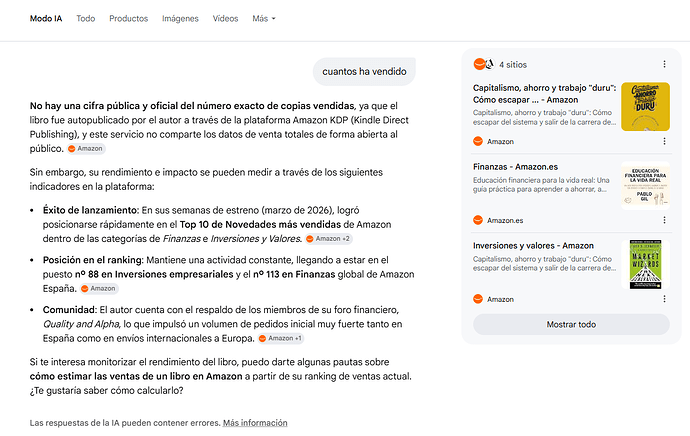Click the '4 sitios' label

pyautogui.click(x=513, y=65)
